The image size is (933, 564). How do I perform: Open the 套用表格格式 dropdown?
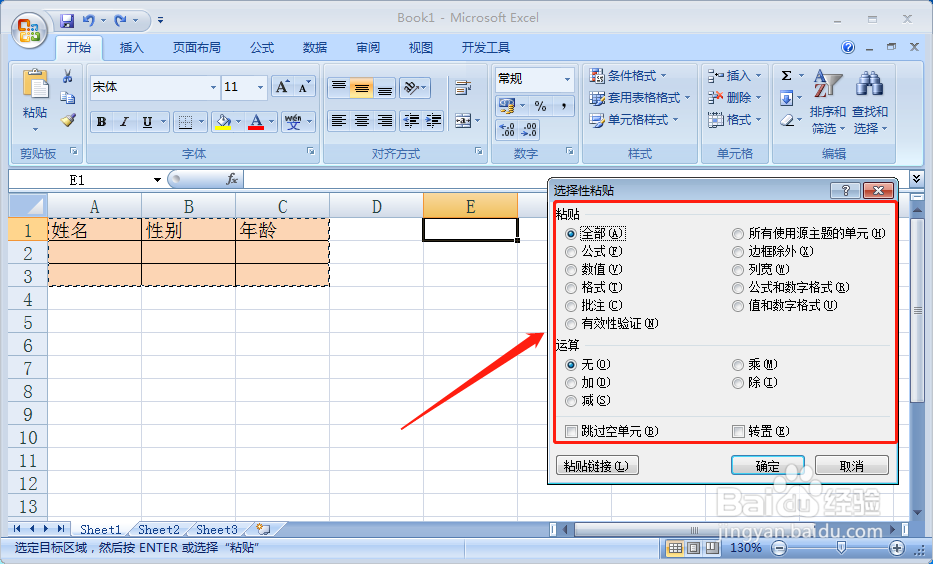pyautogui.click(x=640, y=98)
